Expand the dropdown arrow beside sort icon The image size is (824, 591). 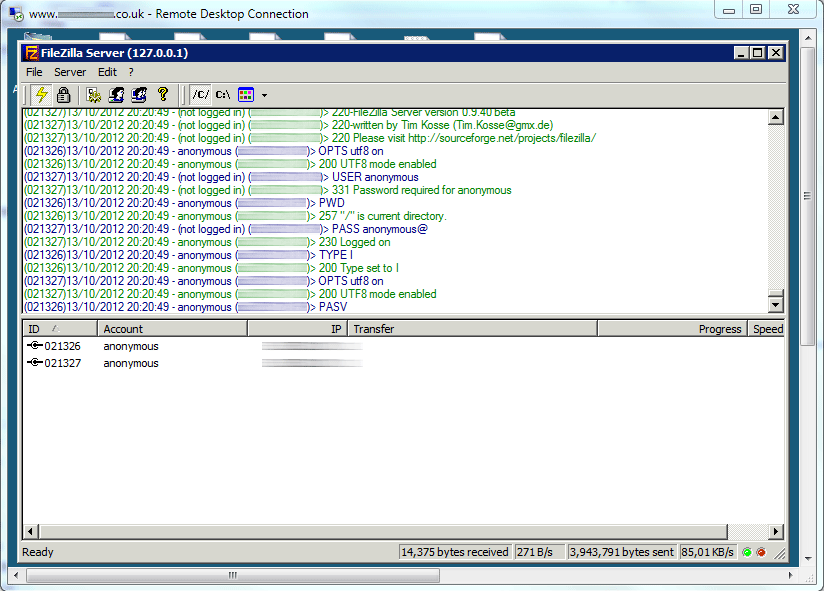[264, 96]
